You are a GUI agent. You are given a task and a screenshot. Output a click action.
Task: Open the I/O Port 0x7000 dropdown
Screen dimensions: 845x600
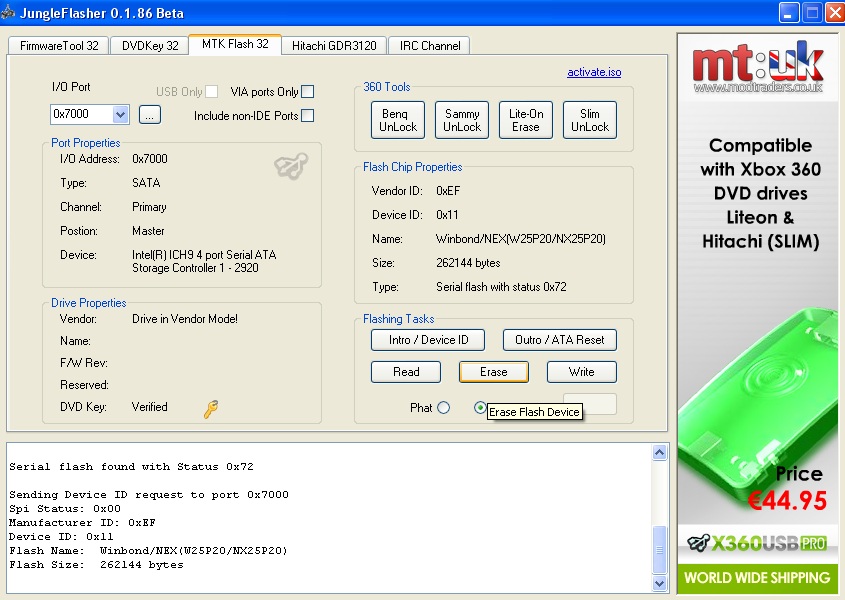pos(120,114)
